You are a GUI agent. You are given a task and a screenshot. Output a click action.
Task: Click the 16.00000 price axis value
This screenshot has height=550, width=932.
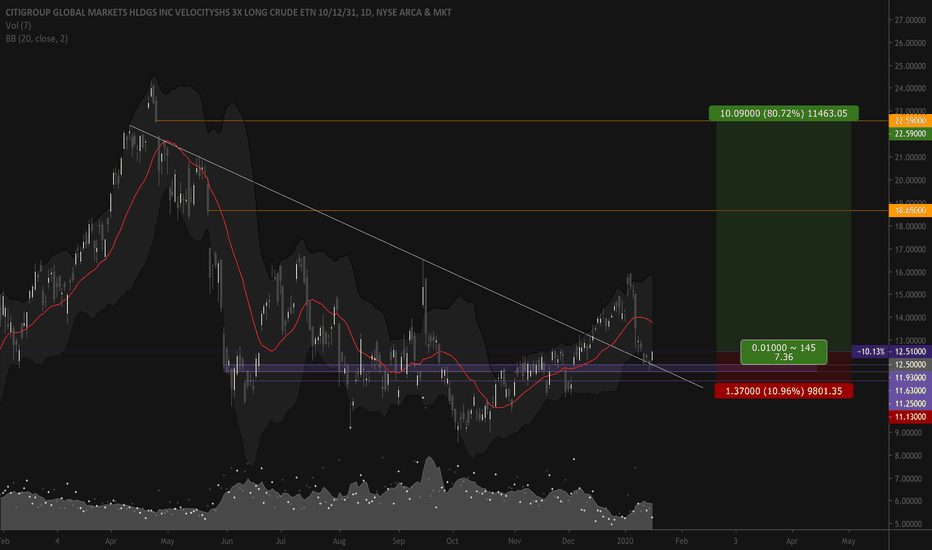[x=911, y=272]
